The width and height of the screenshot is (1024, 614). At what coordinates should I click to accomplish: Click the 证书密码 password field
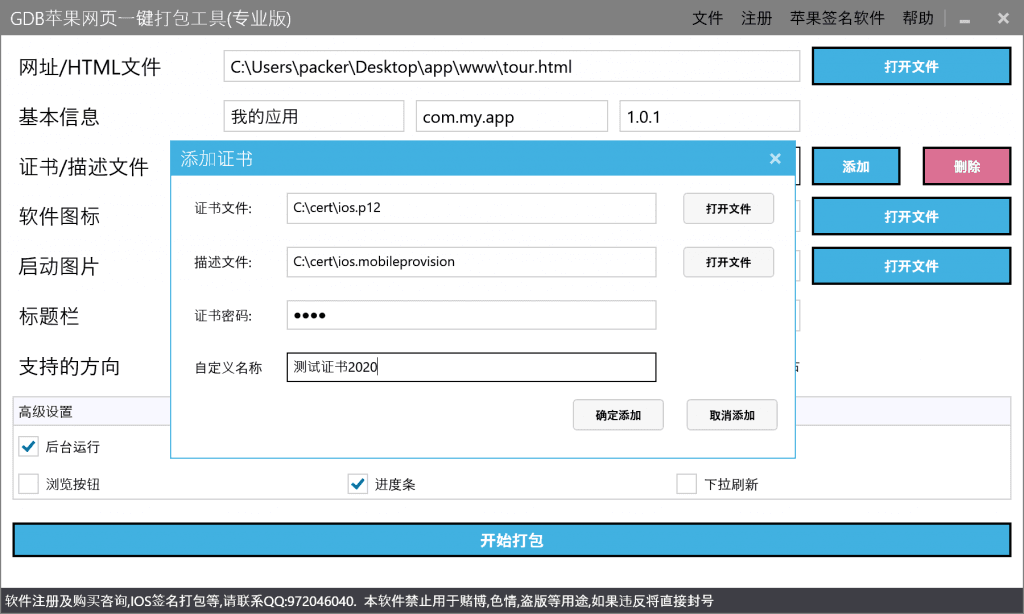(471, 316)
